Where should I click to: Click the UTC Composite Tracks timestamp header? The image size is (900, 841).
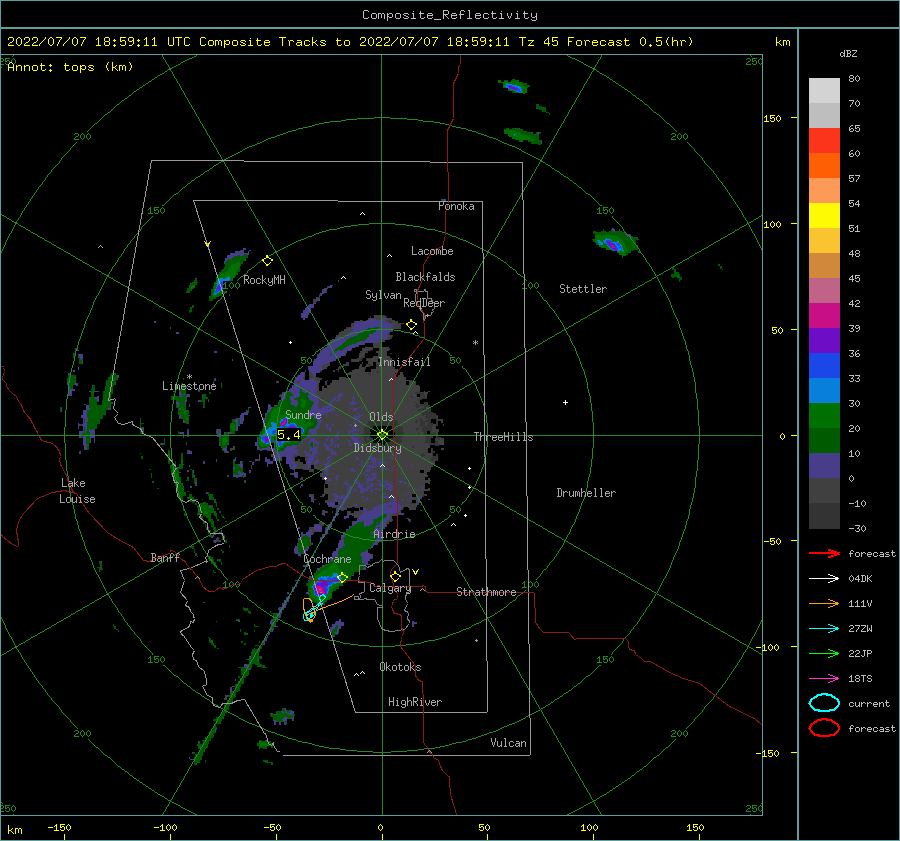350,42
